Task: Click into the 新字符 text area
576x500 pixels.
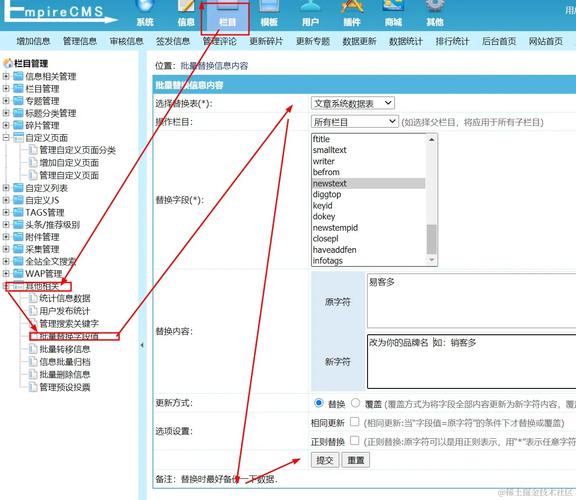Action: (x=471, y=361)
